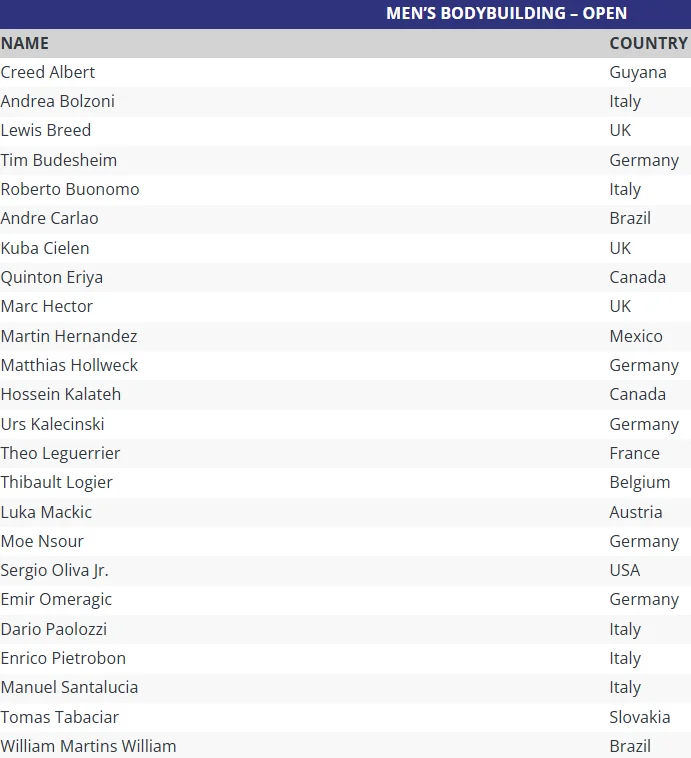Click the Slovakia country cell

[640, 717]
